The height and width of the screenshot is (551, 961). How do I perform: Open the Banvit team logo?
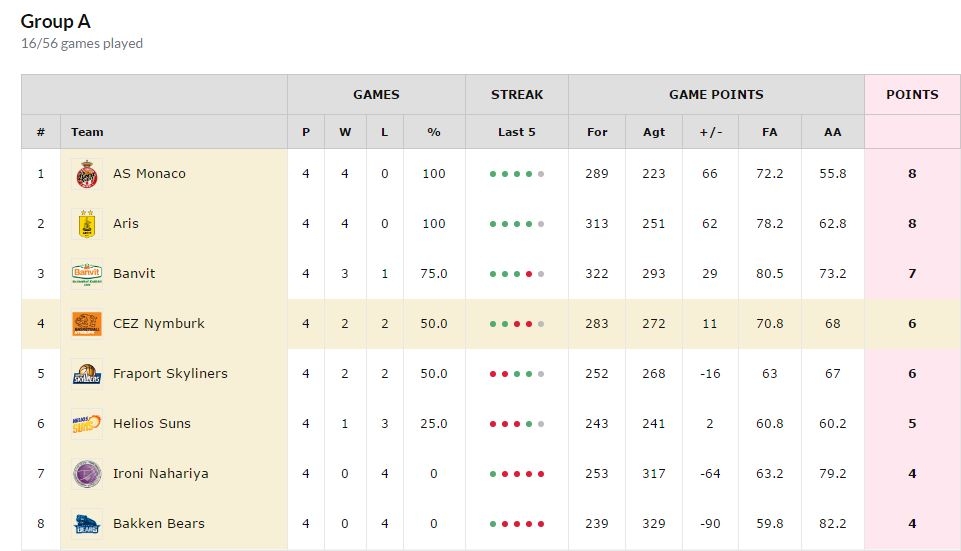pos(86,274)
